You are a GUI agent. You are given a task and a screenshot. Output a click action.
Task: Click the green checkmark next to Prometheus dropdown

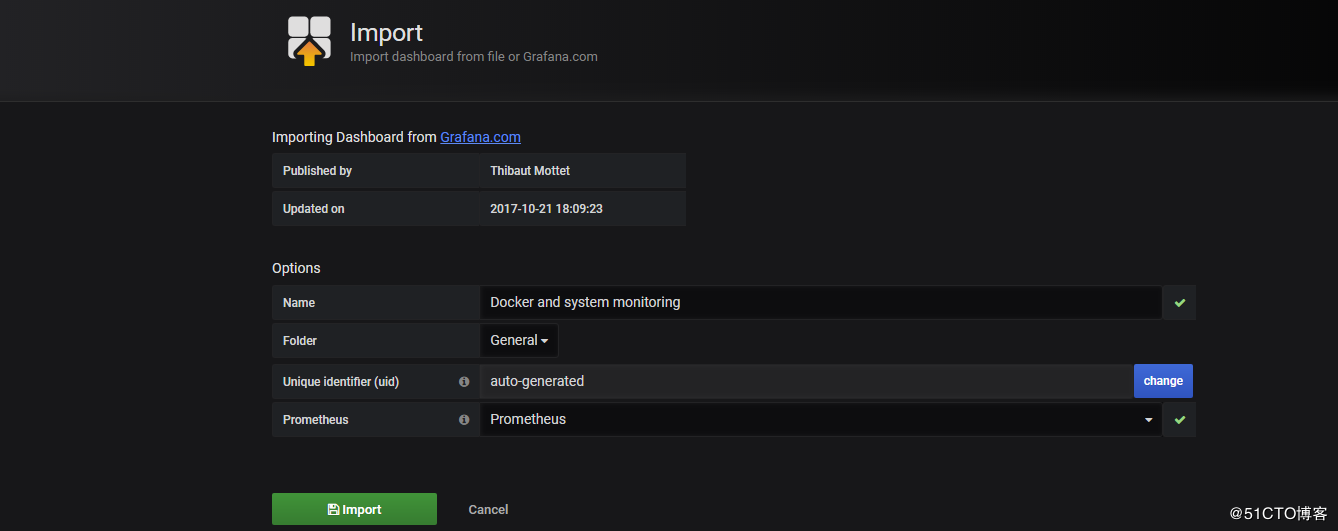[1180, 420]
